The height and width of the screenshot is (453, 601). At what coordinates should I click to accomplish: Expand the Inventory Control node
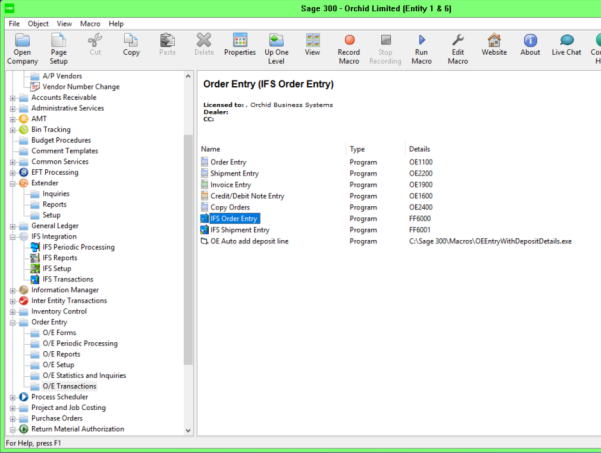pyautogui.click(x=13, y=312)
